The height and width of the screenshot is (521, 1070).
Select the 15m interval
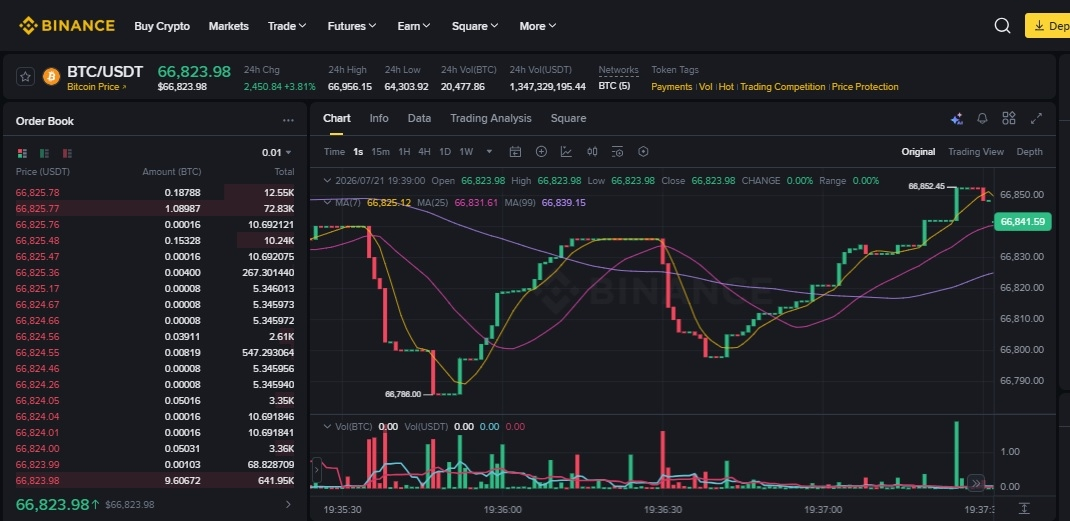tap(381, 152)
